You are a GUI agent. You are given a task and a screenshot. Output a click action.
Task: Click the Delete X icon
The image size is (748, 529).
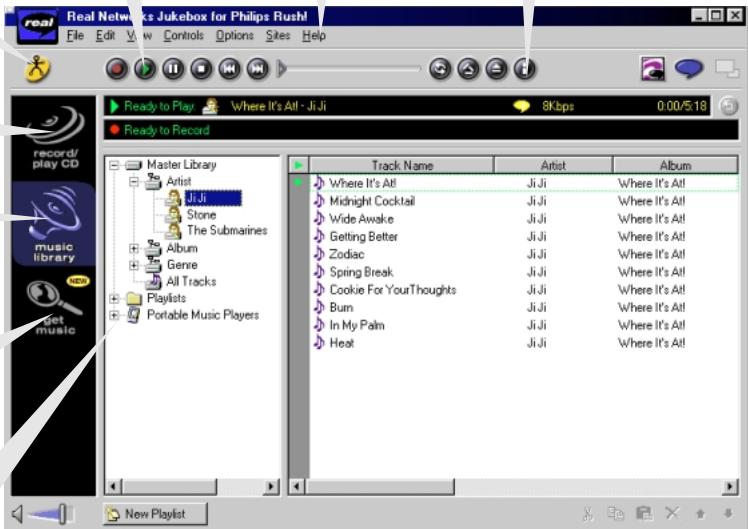click(672, 514)
